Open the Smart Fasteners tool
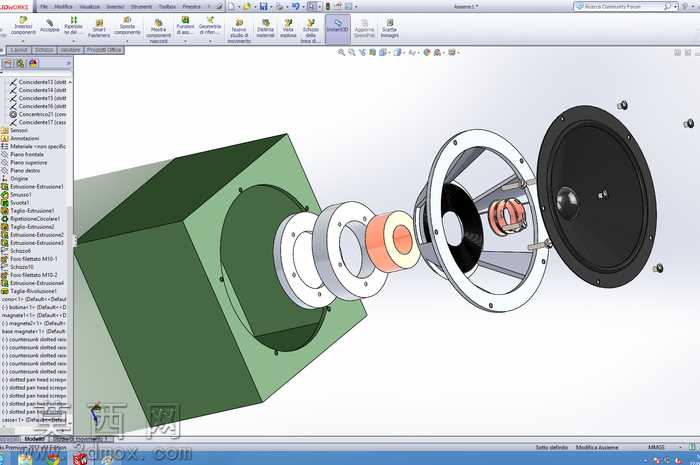Viewport: 700px width, 465px height. [99, 28]
